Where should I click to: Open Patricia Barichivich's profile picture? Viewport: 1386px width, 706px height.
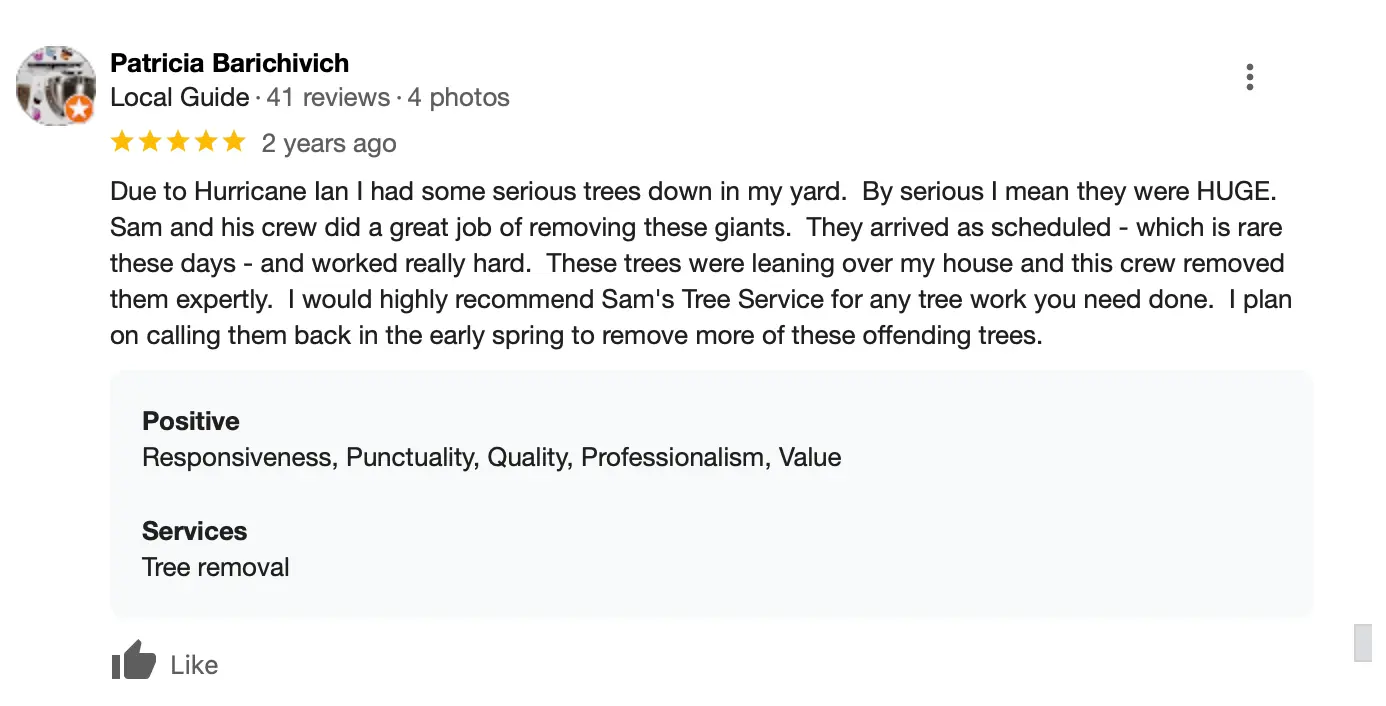tap(55, 84)
